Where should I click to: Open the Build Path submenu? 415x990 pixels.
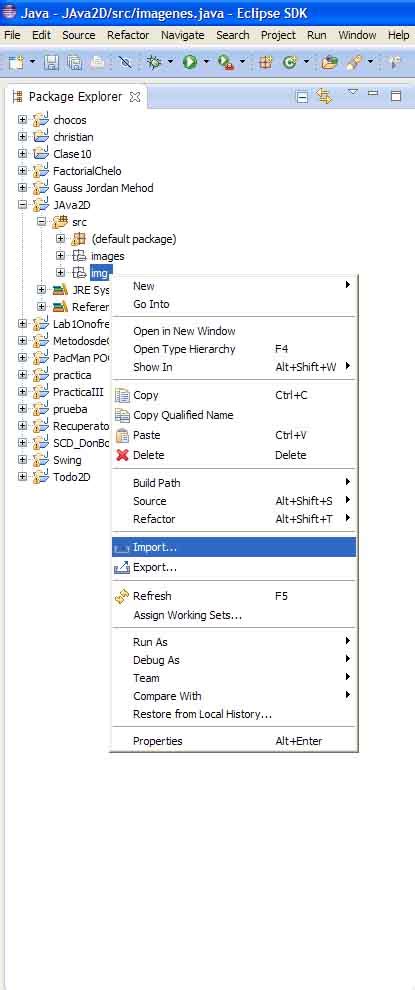(x=234, y=483)
